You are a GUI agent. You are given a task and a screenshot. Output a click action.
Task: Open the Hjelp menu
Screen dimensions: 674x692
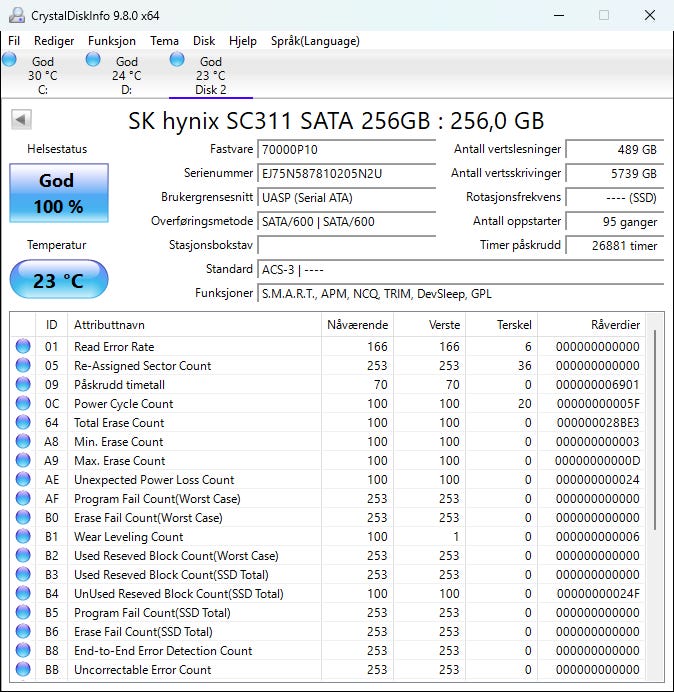(243, 41)
